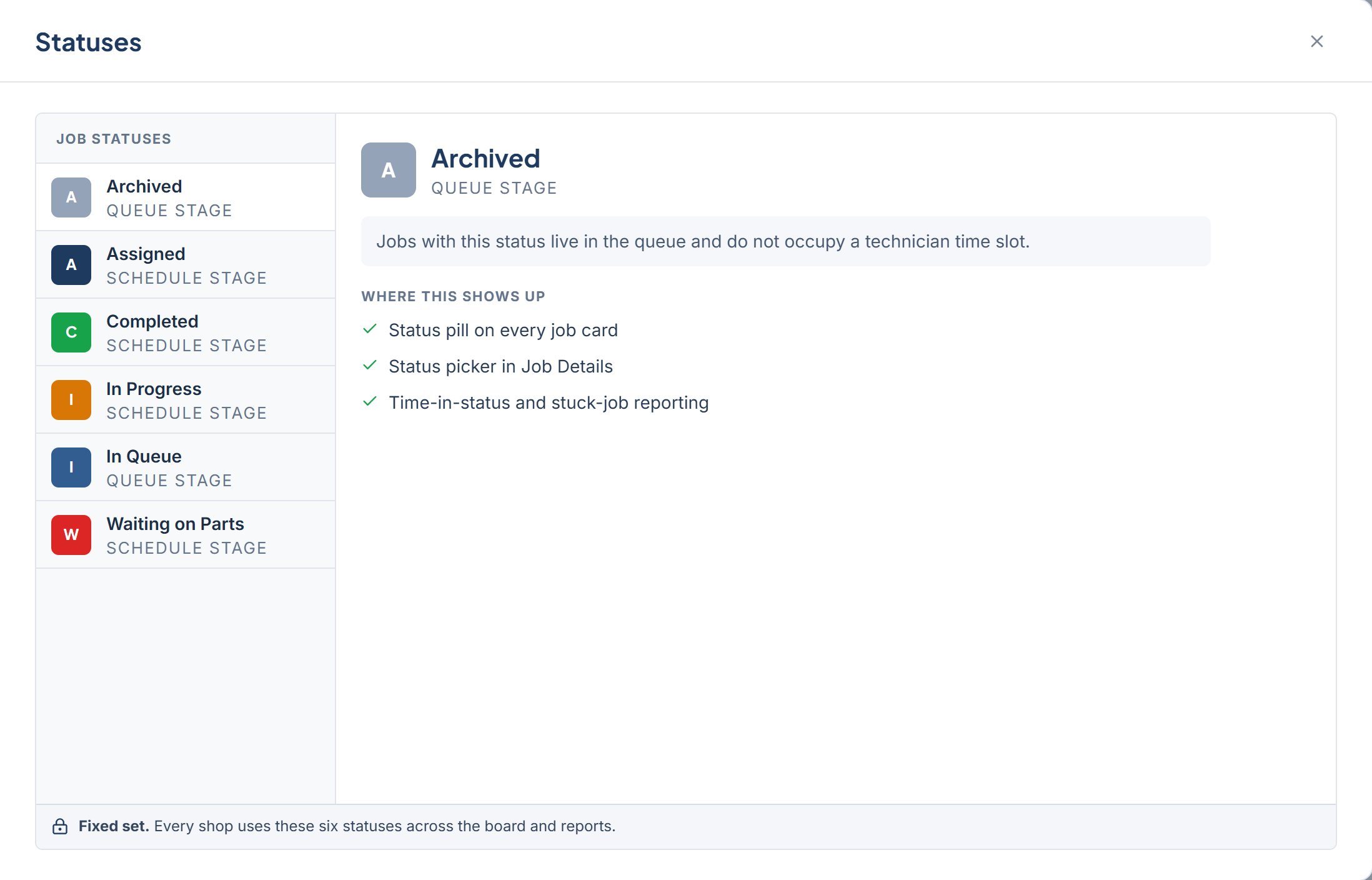
Task: Click checkmark beside Time-in-status reporting
Action: pyautogui.click(x=370, y=401)
